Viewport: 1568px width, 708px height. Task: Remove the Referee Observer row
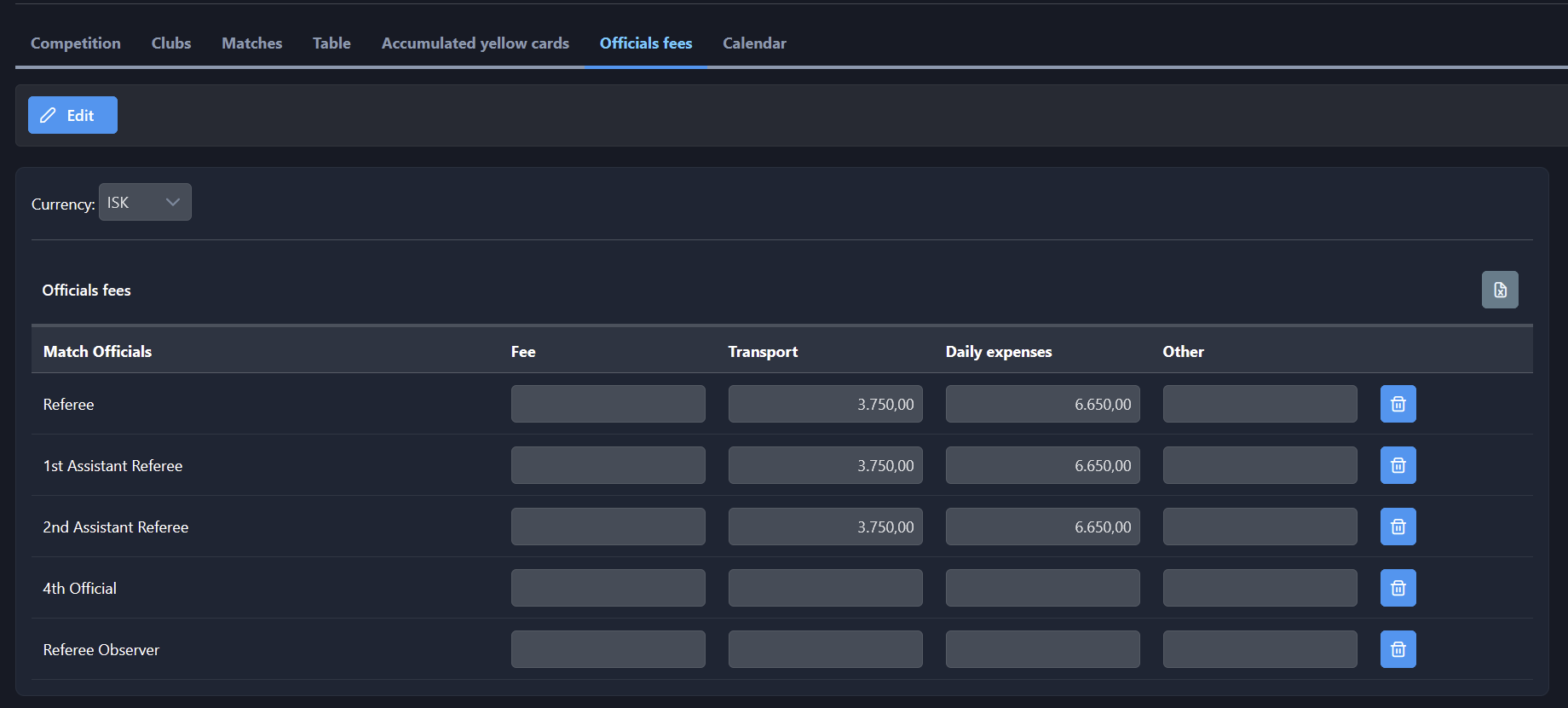point(1398,649)
